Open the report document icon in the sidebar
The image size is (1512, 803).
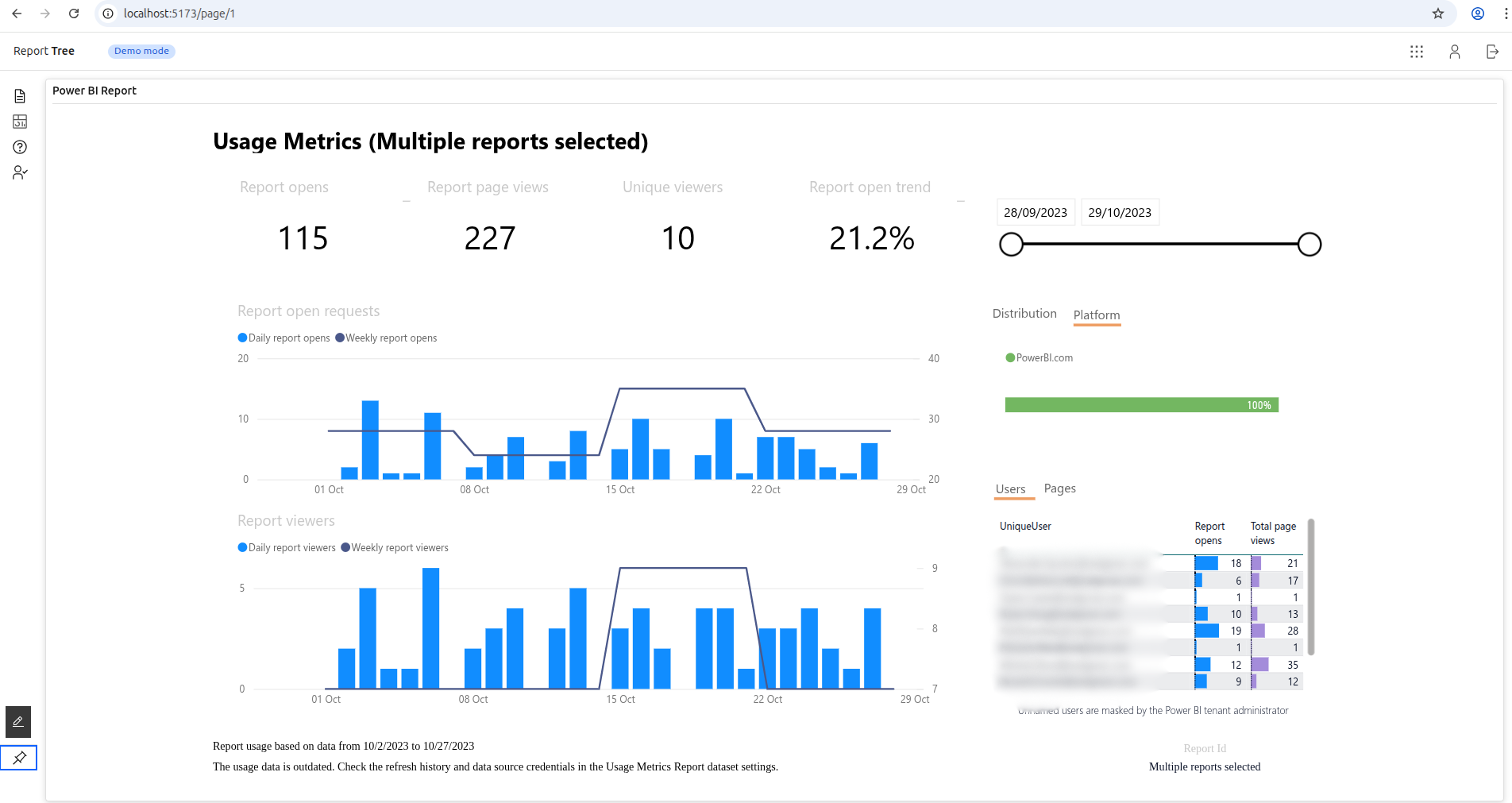pyautogui.click(x=19, y=96)
